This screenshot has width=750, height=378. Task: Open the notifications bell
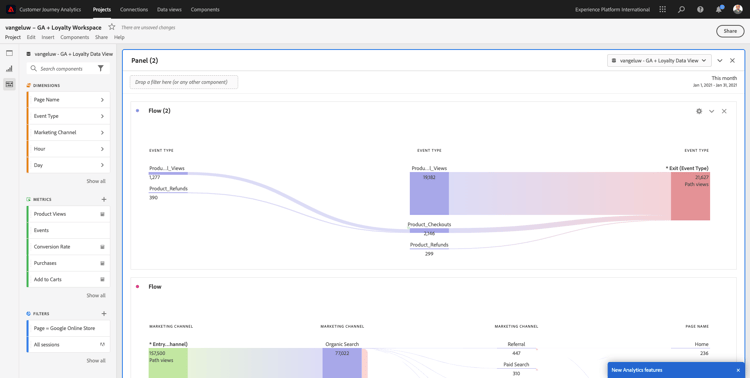click(719, 9)
